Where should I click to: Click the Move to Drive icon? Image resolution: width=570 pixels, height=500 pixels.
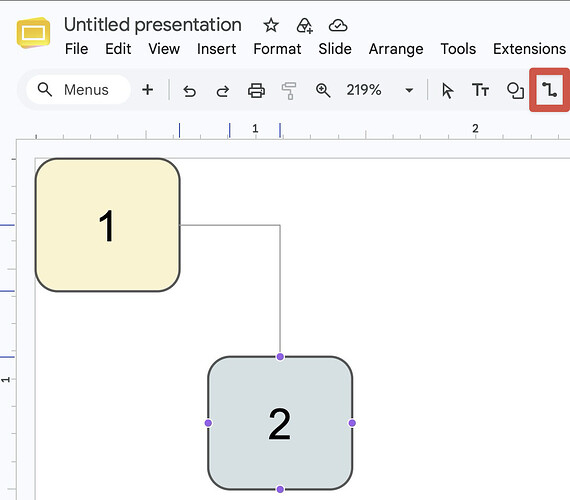(305, 25)
